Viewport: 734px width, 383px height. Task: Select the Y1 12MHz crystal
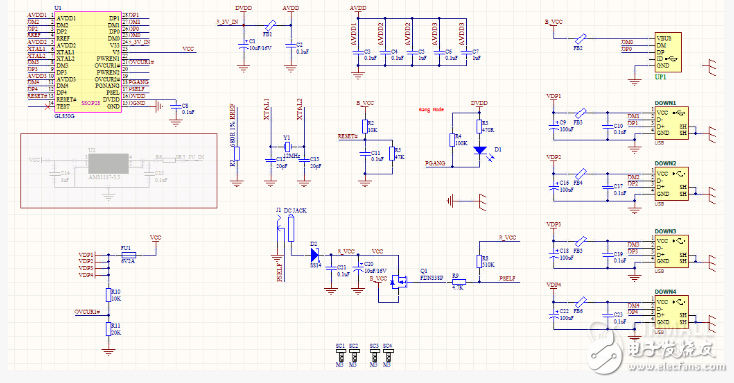(x=287, y=147)
